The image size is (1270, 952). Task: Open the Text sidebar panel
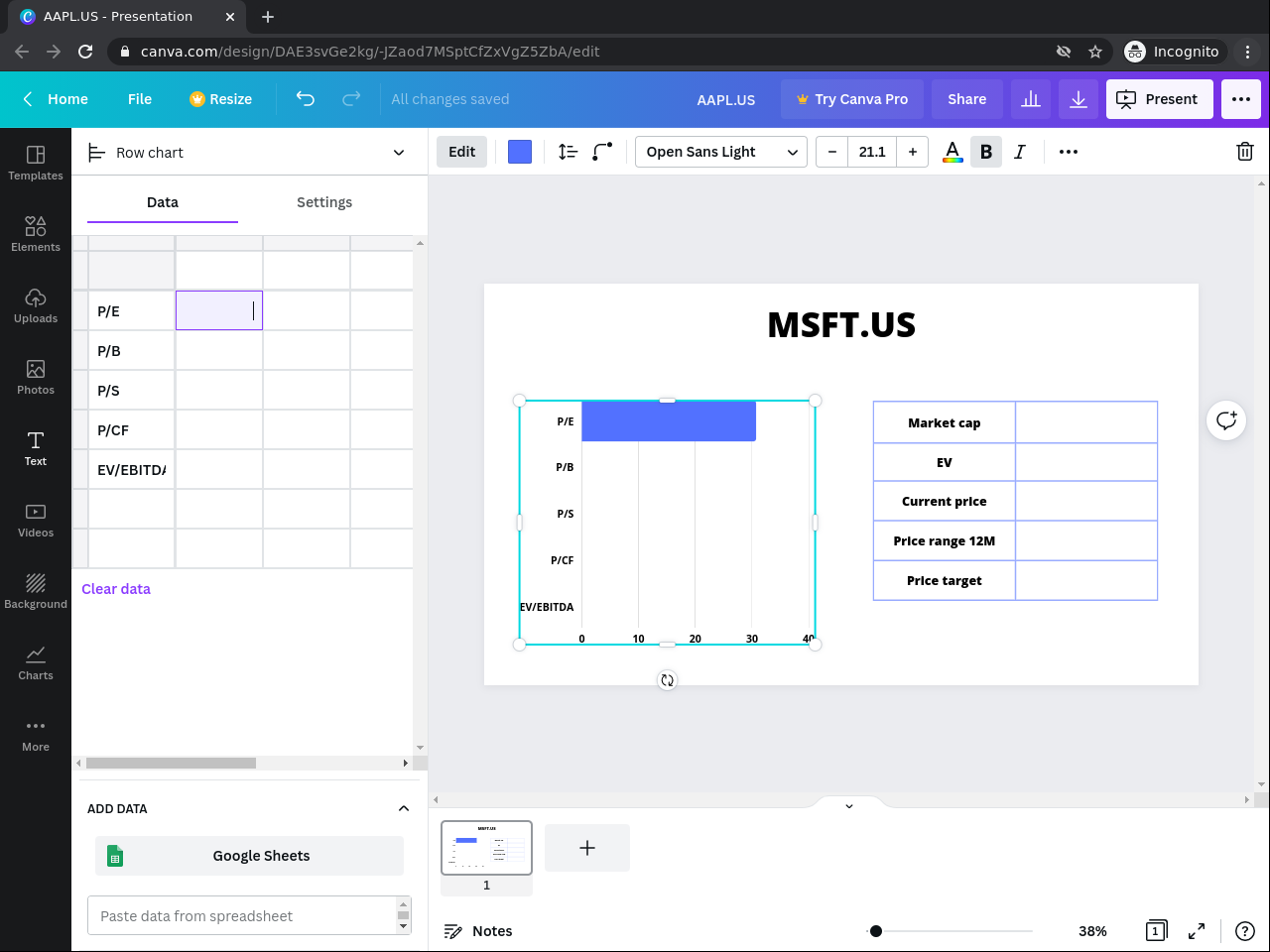[36, 448]
